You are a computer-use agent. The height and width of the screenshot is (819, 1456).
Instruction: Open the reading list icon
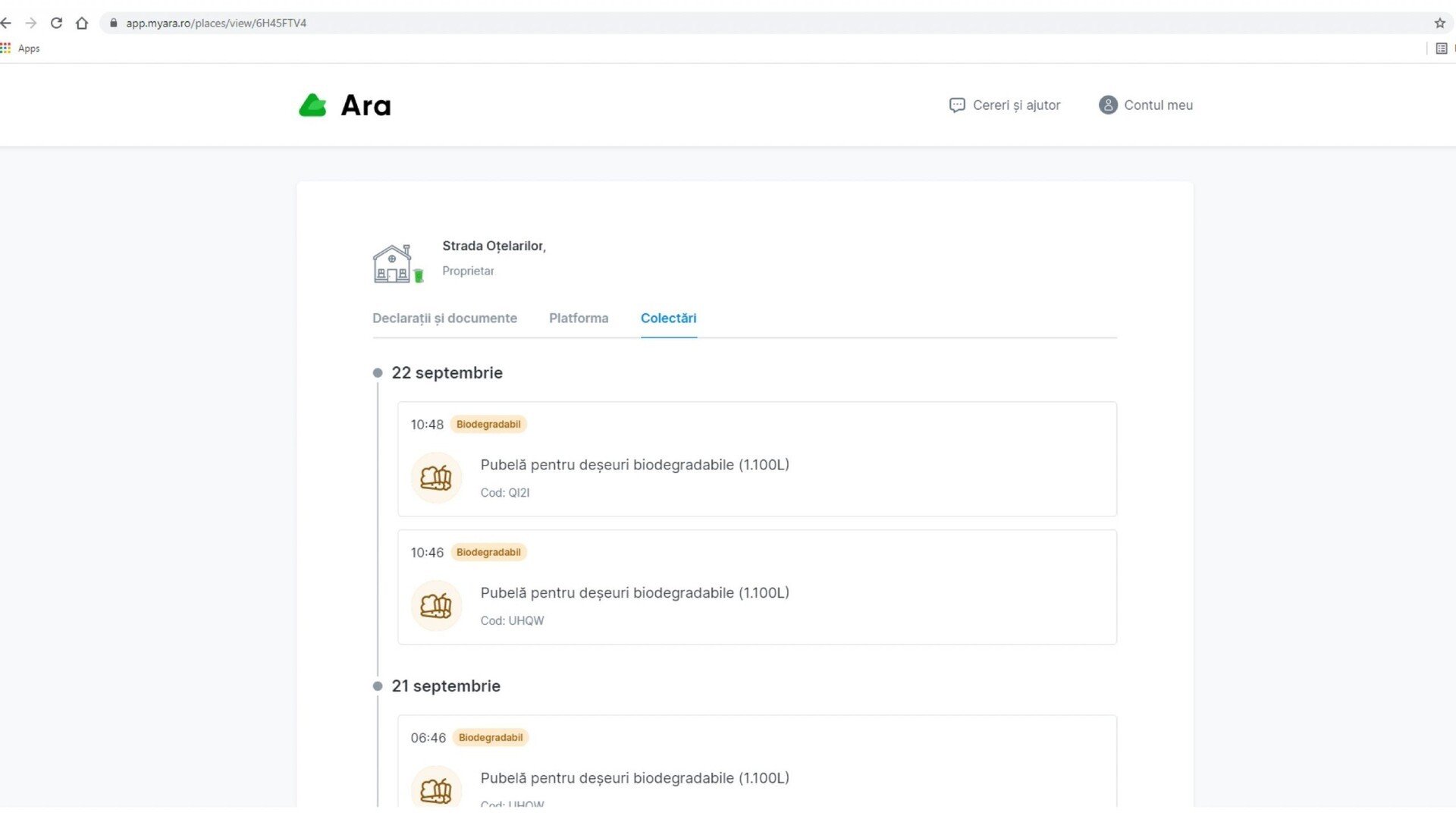(x=1441, y=49)
